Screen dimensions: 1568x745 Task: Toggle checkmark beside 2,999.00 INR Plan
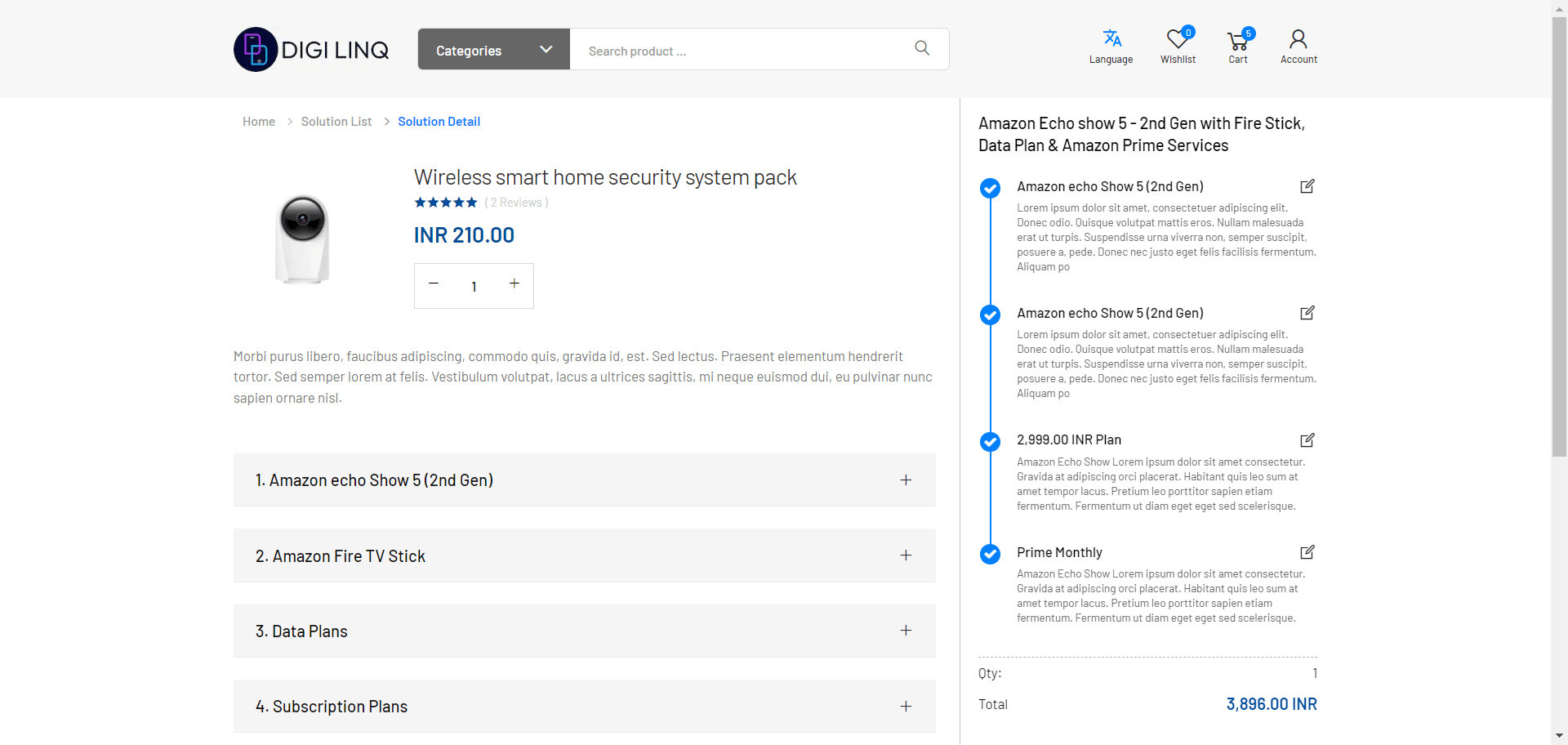[990, 442]
